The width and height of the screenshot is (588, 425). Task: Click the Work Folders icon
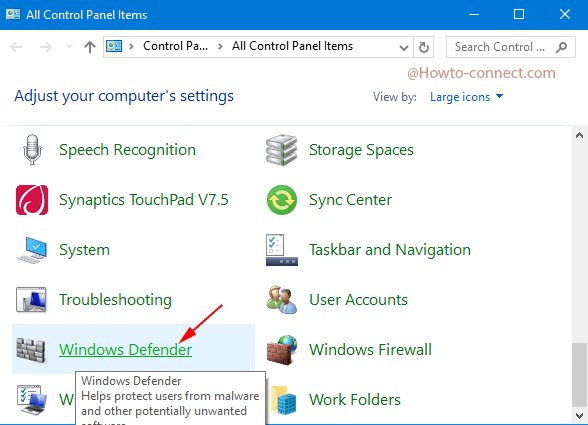pyautogui.click(x=284, y=400)
